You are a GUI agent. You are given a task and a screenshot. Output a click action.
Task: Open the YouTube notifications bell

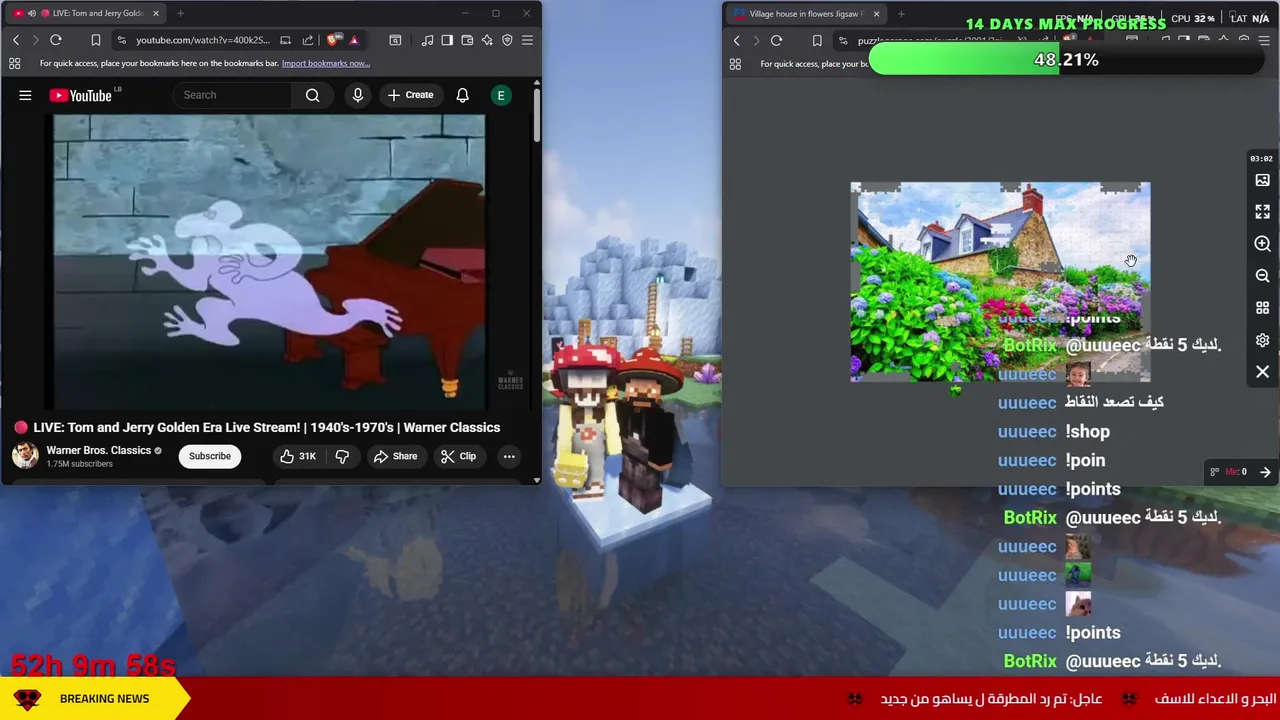tap(462, 95)
